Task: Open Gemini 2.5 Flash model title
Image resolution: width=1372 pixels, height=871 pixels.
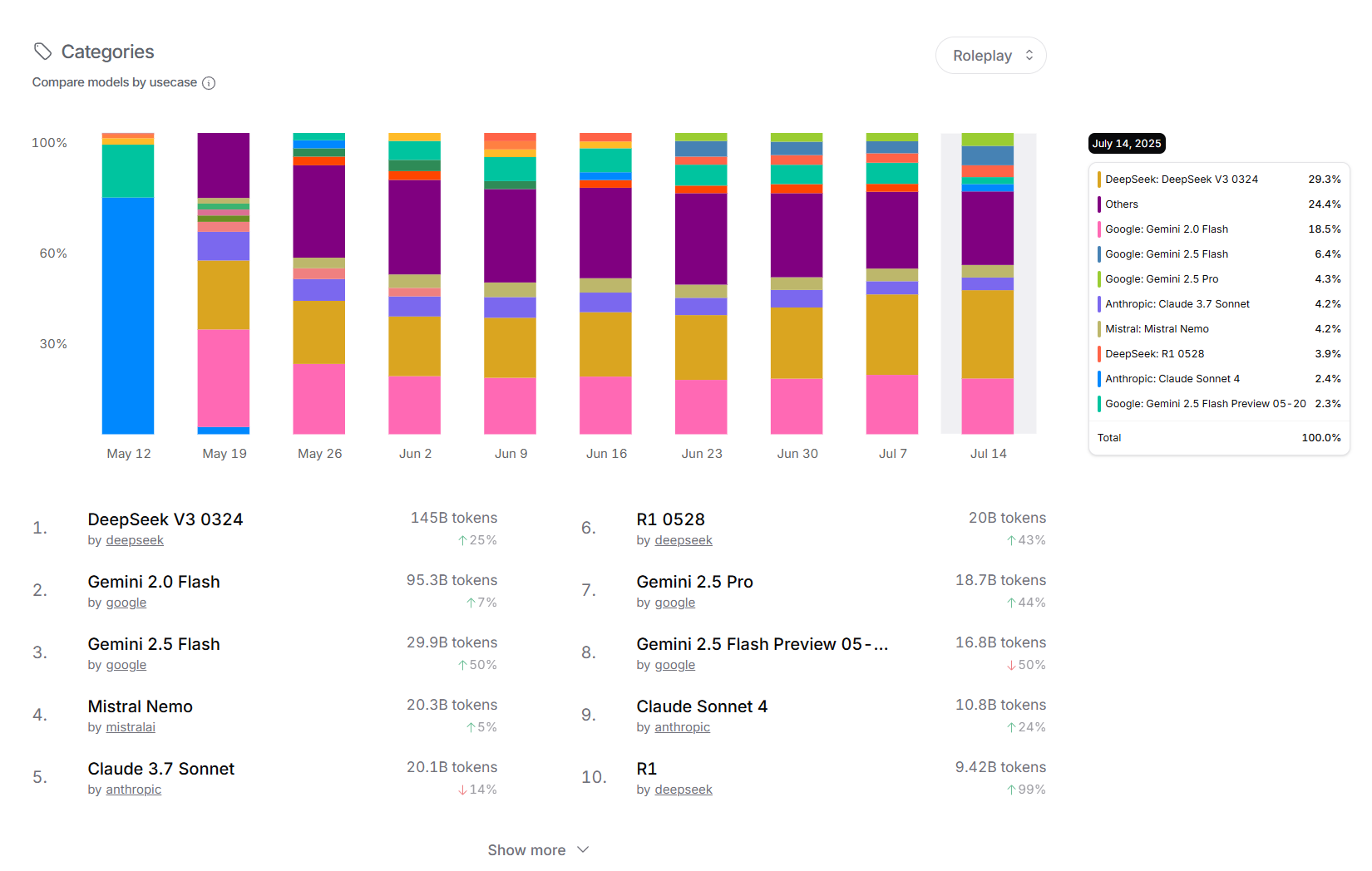Action: click(x=154, y=644)
